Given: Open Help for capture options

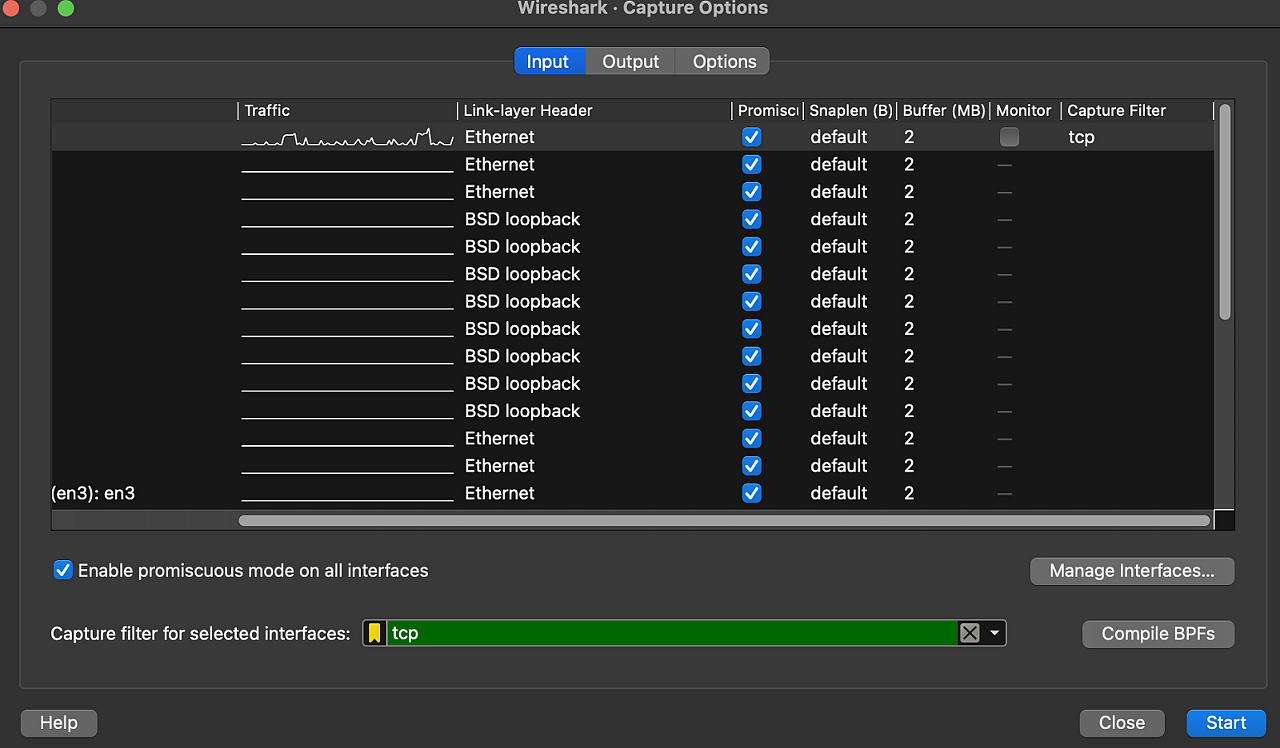Looking at the screenshot, I should (x=59, y=723).
